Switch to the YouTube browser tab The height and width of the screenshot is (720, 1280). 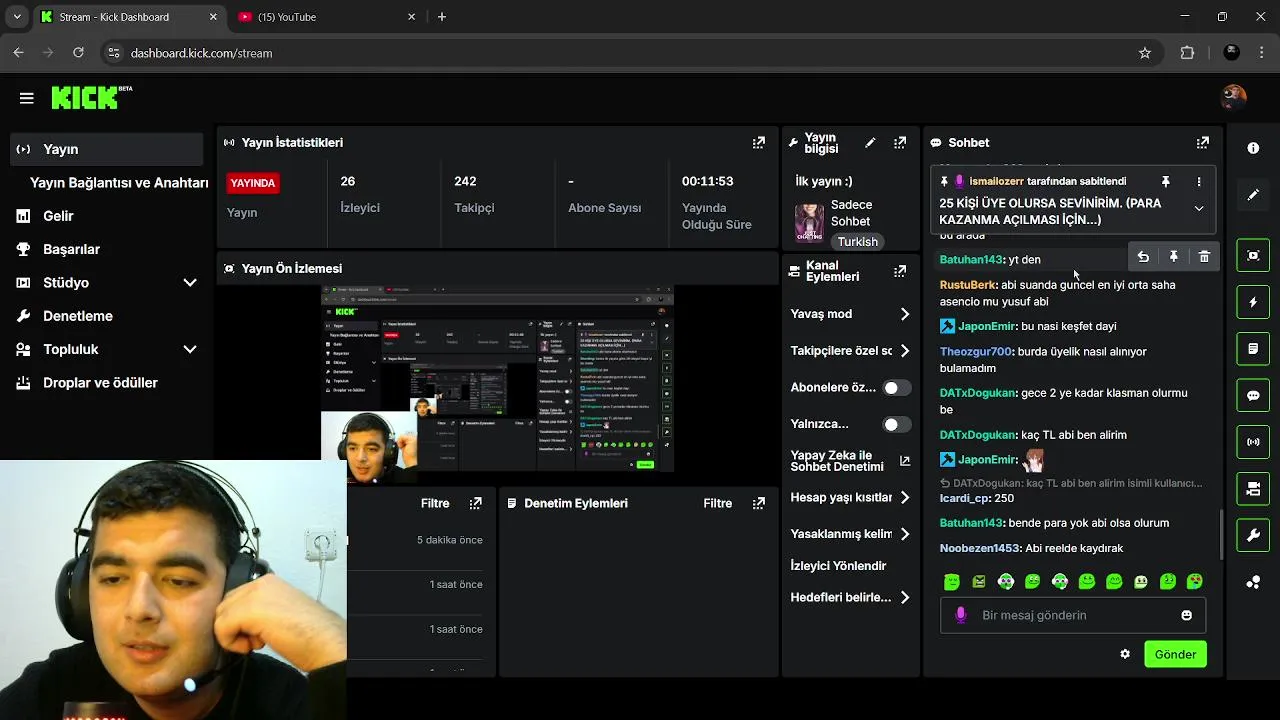(326, 17)
